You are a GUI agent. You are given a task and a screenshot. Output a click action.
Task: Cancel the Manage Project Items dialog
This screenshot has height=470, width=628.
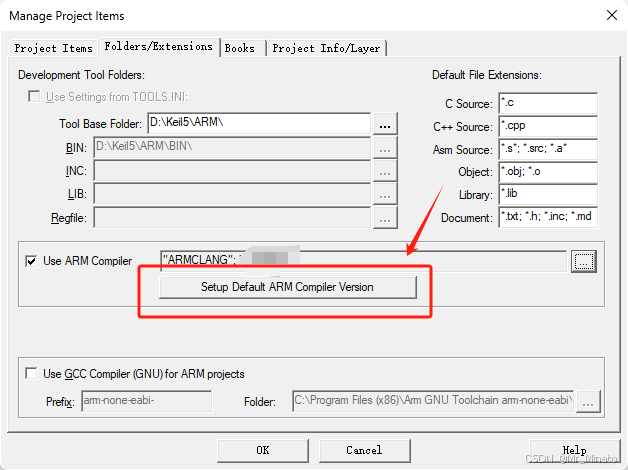click(364, 450)
